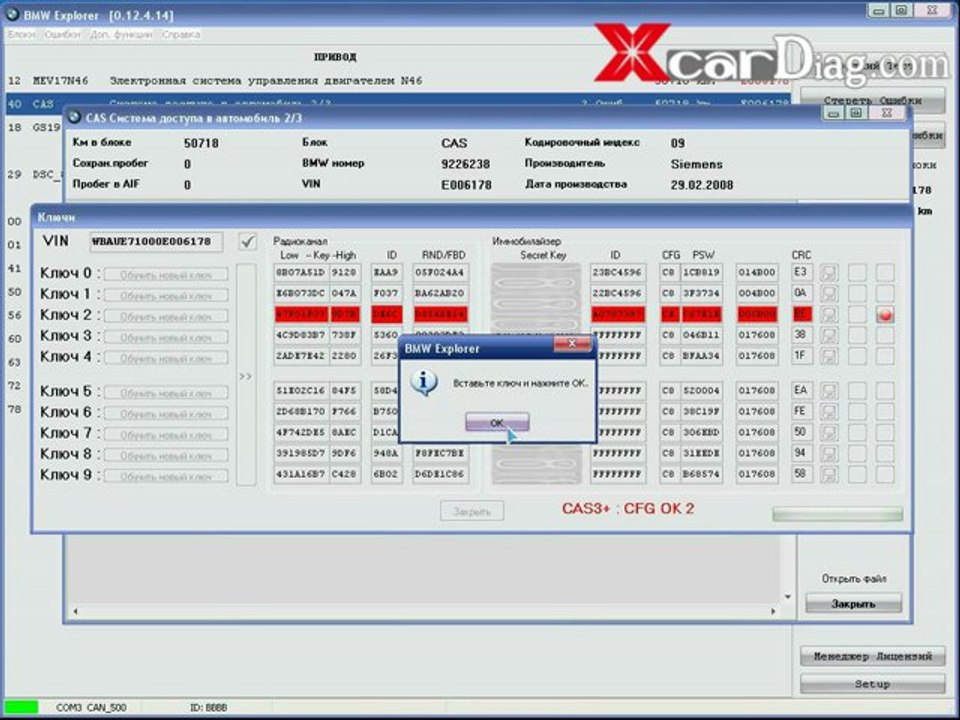
Task: Click the BMW logo in the CAS window title
Action: pos(75,116)
